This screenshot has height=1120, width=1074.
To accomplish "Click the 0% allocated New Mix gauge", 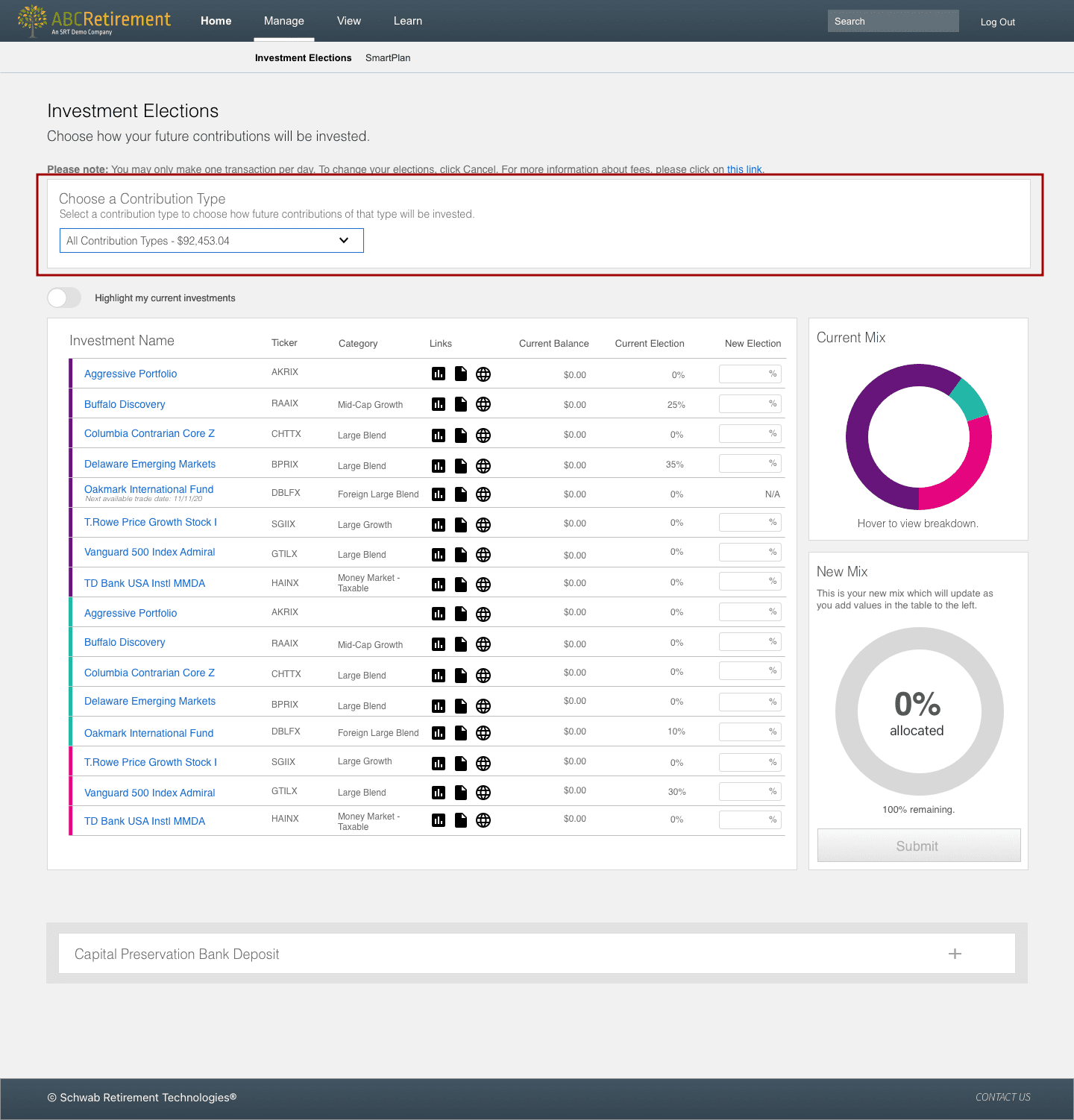I will pyautogui.click(x=919, y=711).
